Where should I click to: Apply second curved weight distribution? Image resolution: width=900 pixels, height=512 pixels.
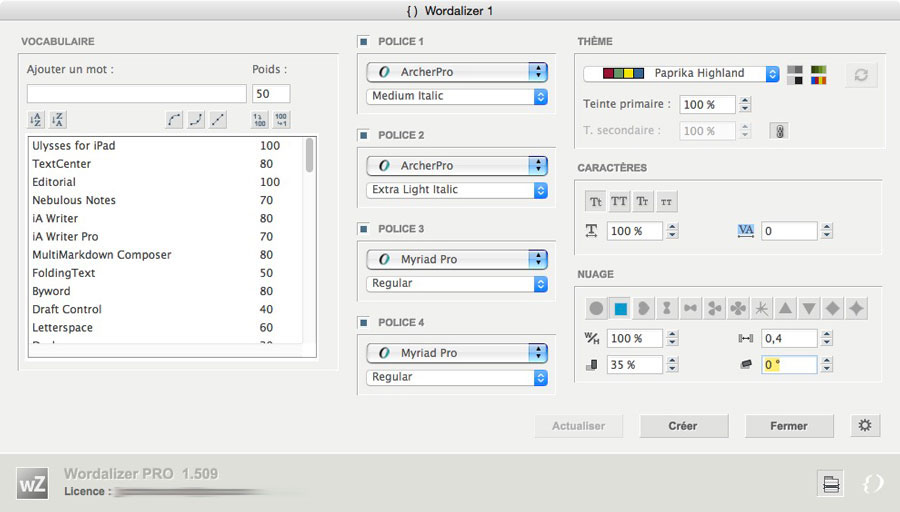(x=196, y=119)
